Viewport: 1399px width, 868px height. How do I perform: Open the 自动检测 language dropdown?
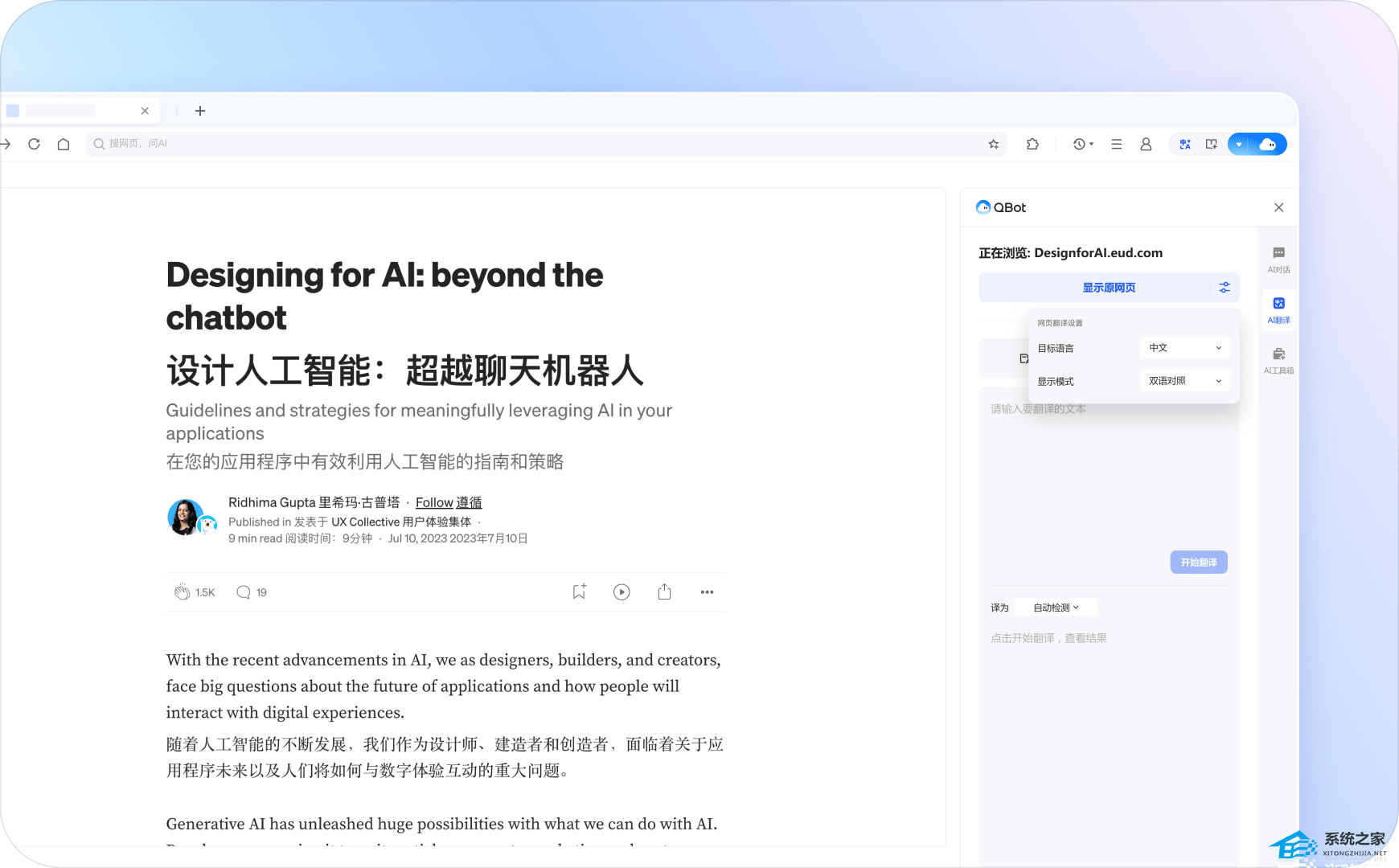tap(1056, 608)
